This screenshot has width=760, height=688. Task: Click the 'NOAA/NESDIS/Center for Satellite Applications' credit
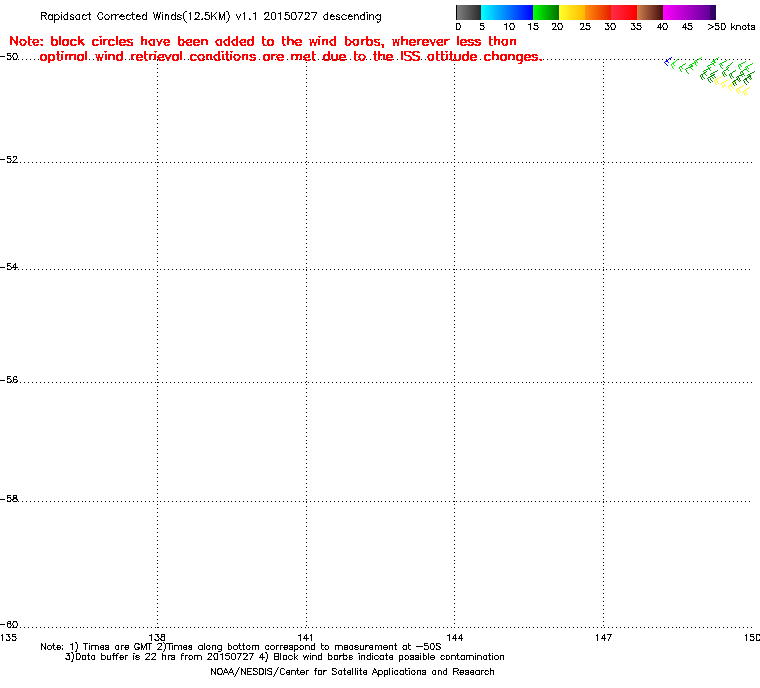[352, 672]
